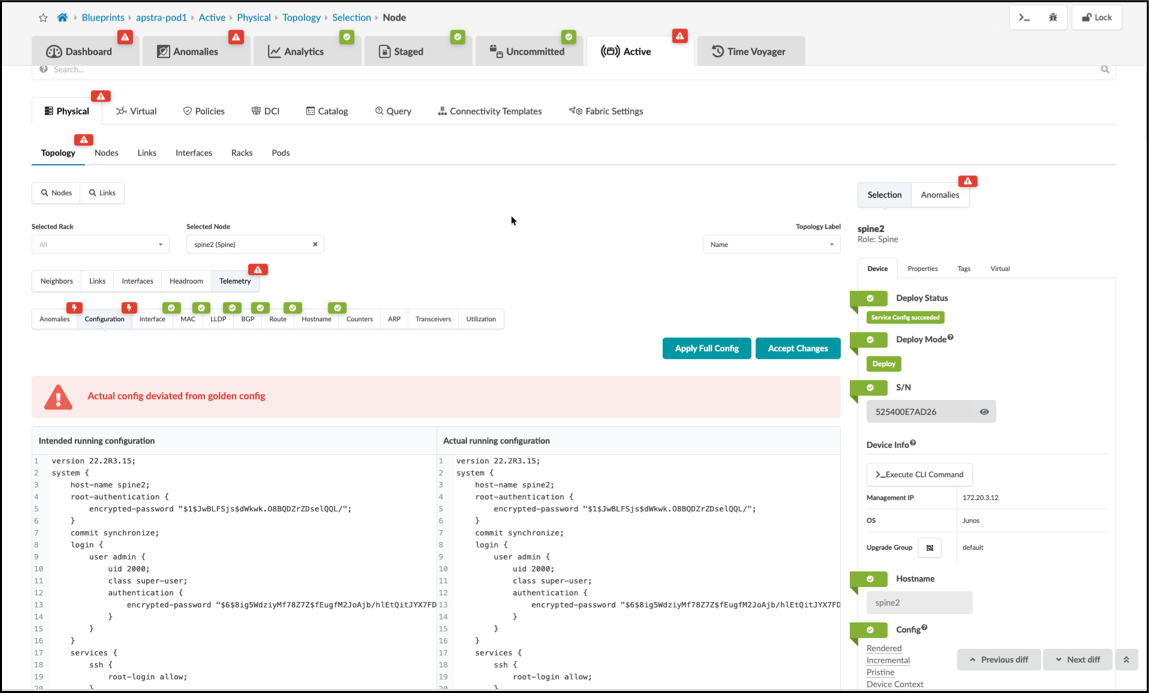This screenshot has height=693, width=1149.
Task: Open the Selected Rack dropdown
Action: click(x=100, y=245)
